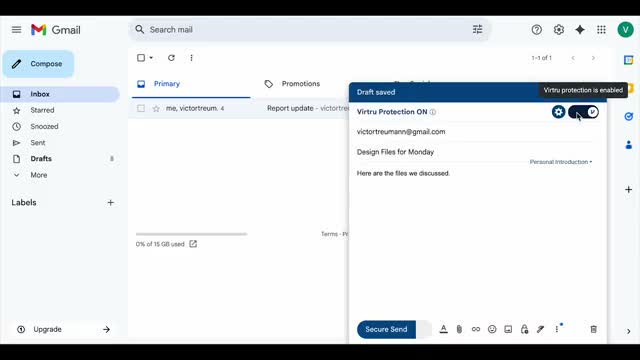
Task: Open compose More options menu
Action: point(556,329)
